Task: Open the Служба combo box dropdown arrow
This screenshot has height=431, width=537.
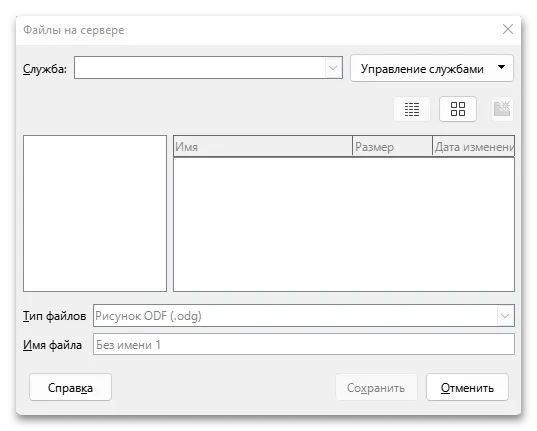Action: (x=333, y=68)
